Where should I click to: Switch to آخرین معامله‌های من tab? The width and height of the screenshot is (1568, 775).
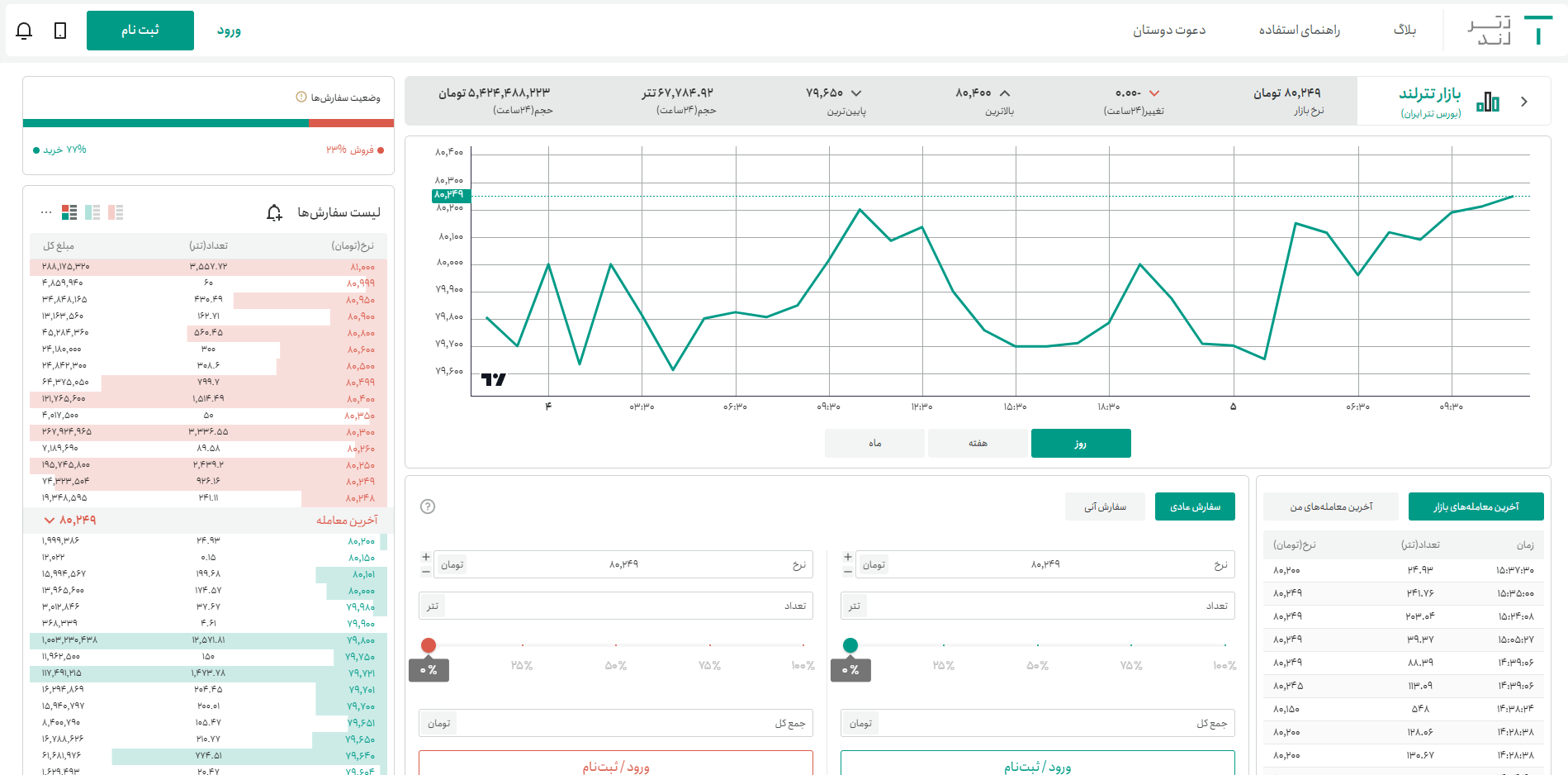click(x=1331, y=506)
